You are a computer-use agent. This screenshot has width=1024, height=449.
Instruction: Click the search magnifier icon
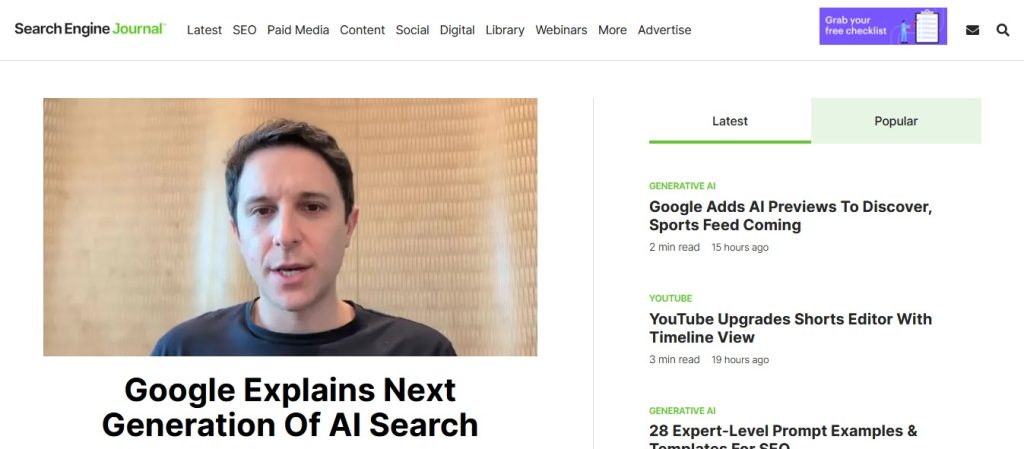[1002, 30]
